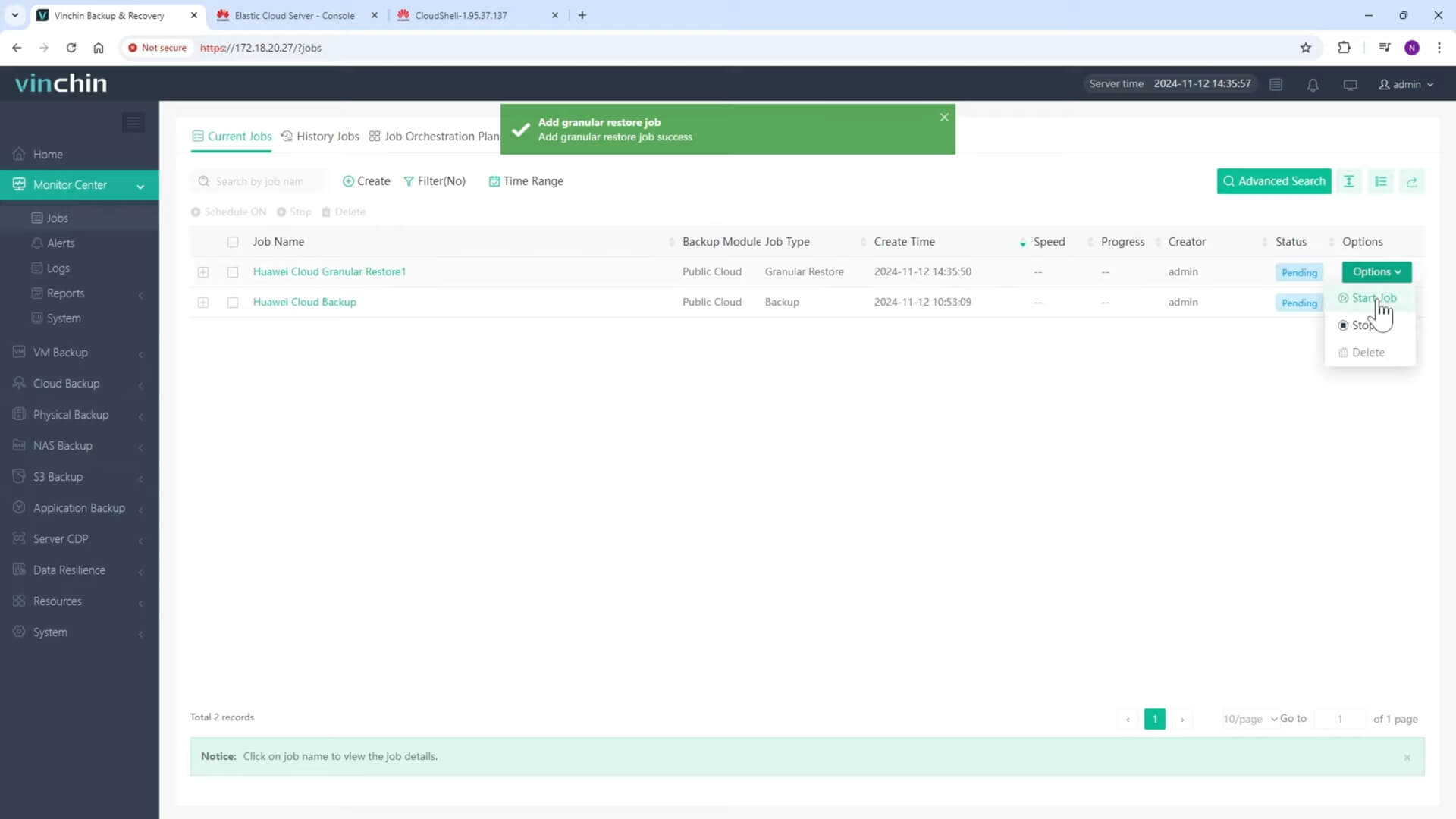Check the Huawei Cloud Backup row checkbox

click(233, 303)
